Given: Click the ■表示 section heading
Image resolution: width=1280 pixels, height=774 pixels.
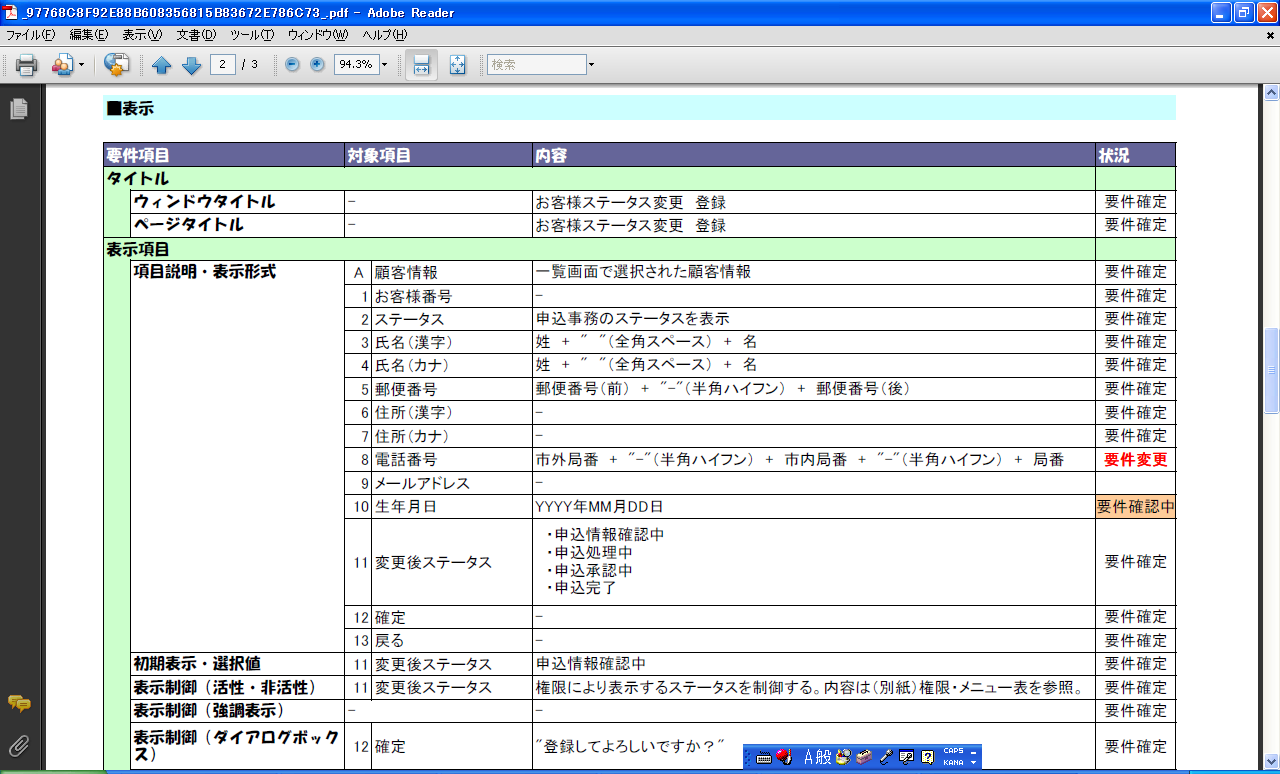Looking at the screenshot, I should click(x=130, y=108).
